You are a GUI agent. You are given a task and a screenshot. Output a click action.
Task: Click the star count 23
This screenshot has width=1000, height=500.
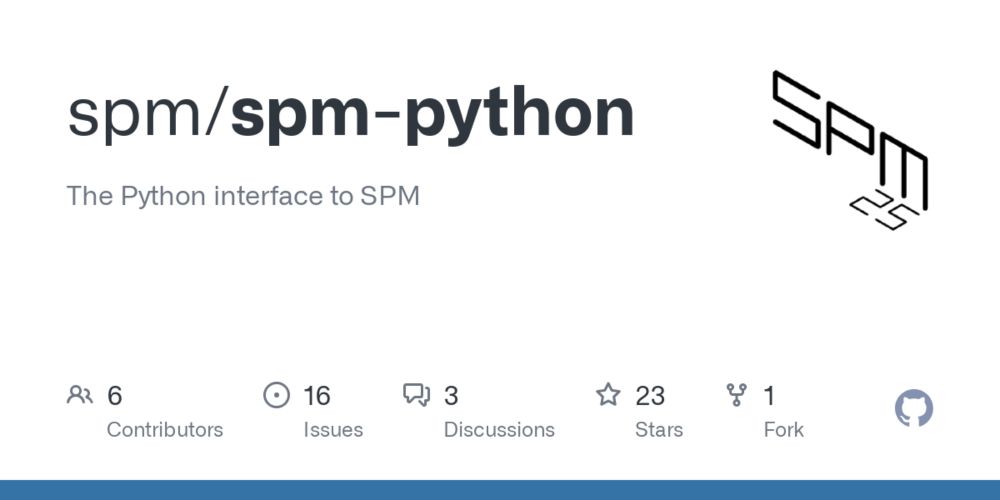coord(650,396)
